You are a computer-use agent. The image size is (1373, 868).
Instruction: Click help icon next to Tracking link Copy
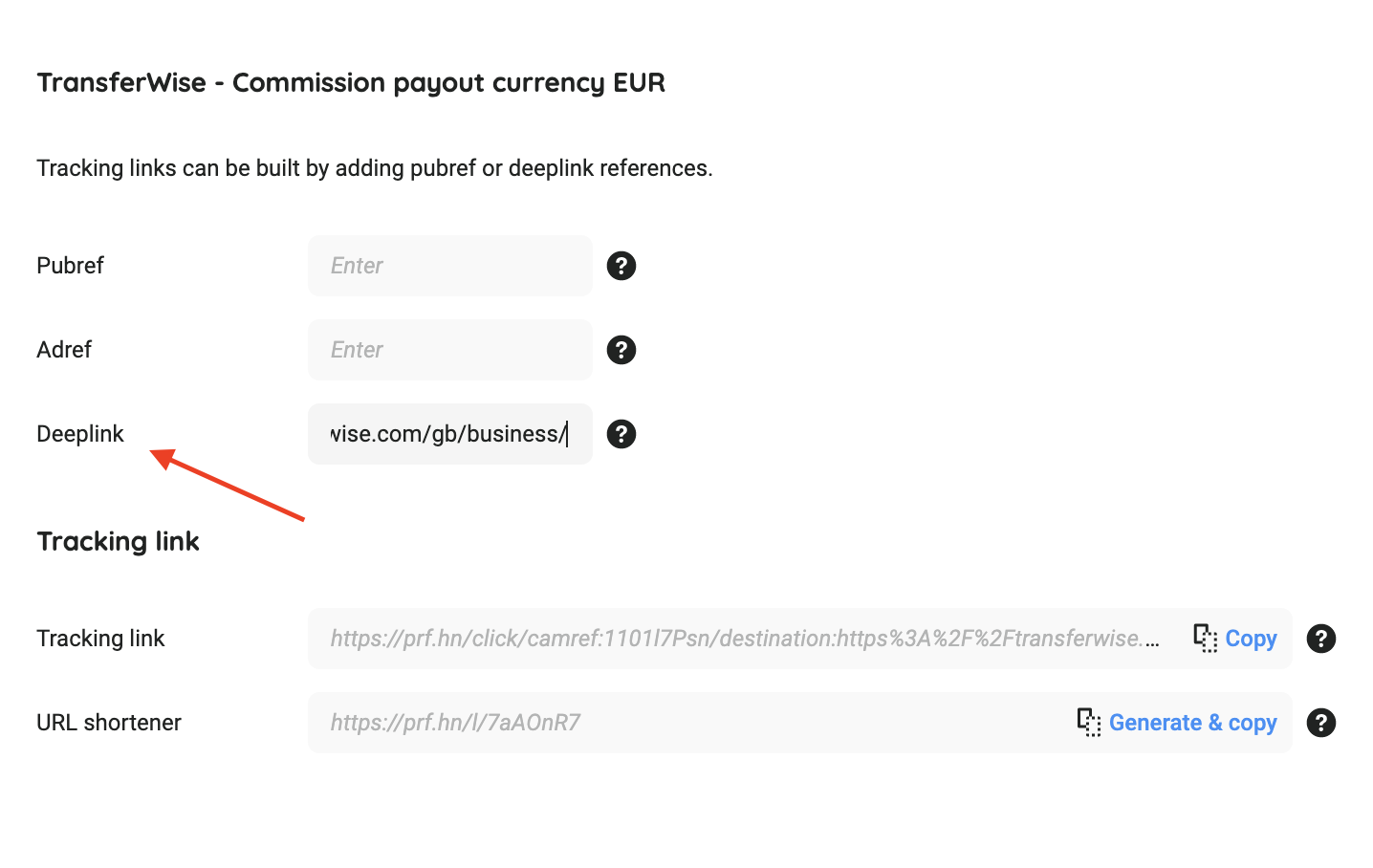coord(1320,639)
